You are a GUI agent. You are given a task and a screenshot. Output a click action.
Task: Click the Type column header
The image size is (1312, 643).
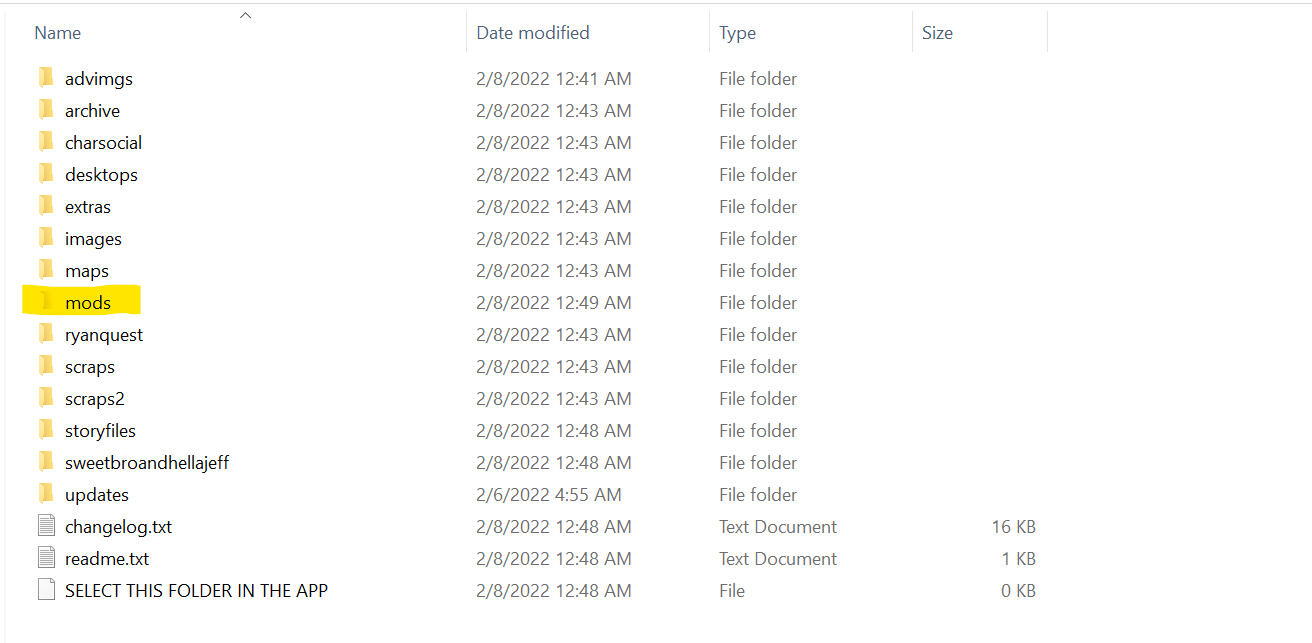(x=737, y=33)
